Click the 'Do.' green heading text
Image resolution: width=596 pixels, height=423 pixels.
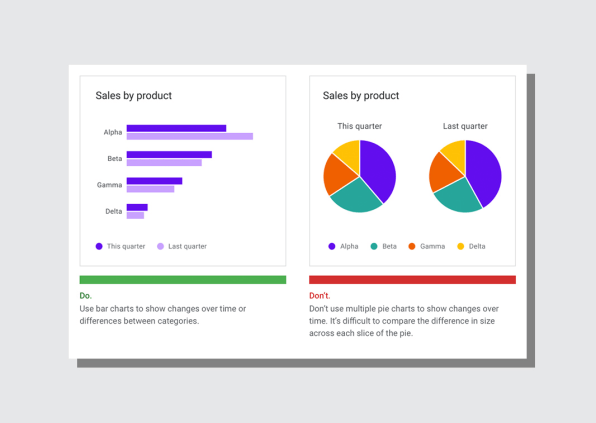coord(86,296)
